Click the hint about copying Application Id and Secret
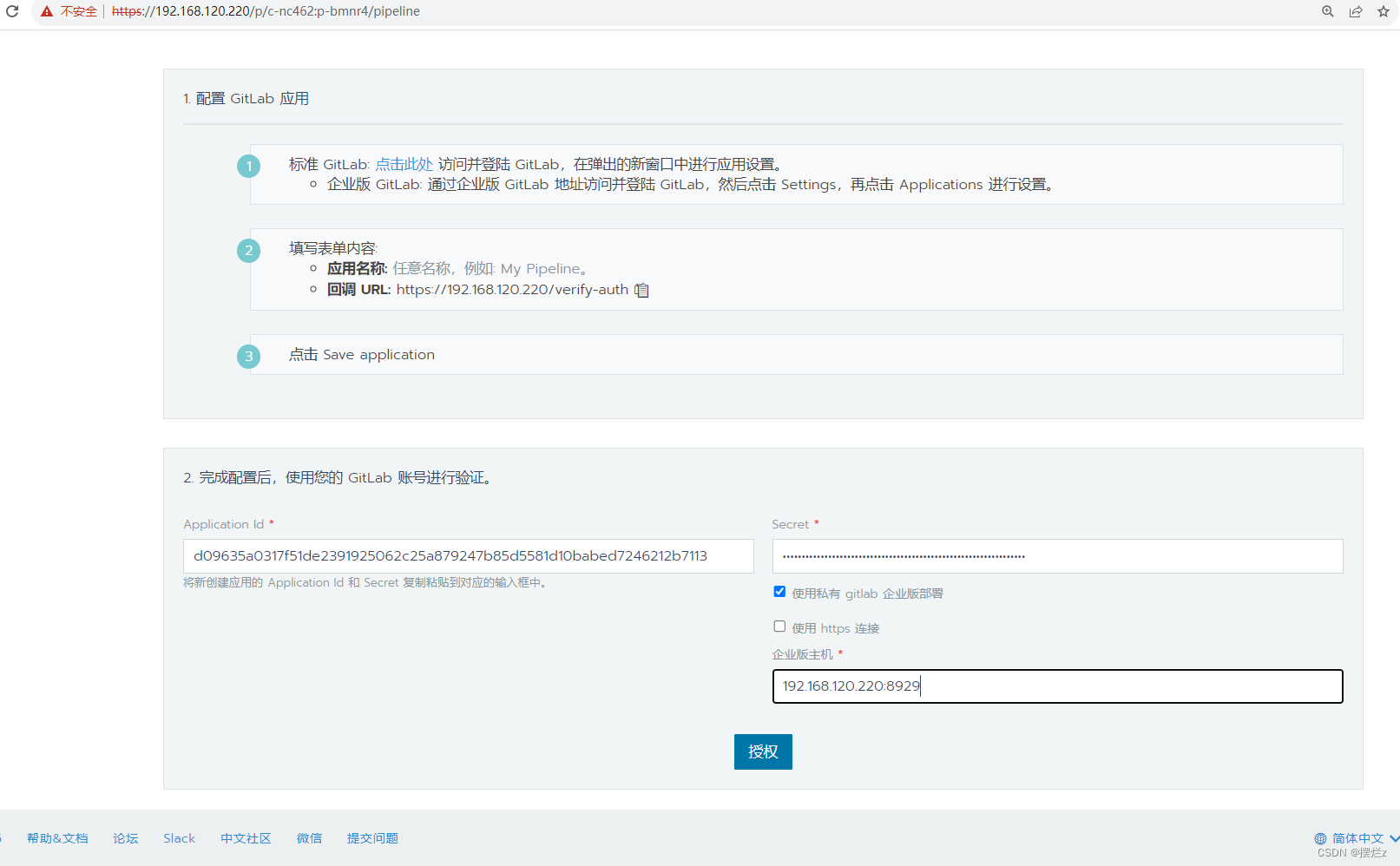1400x866 pixels. tap(365, 583)
